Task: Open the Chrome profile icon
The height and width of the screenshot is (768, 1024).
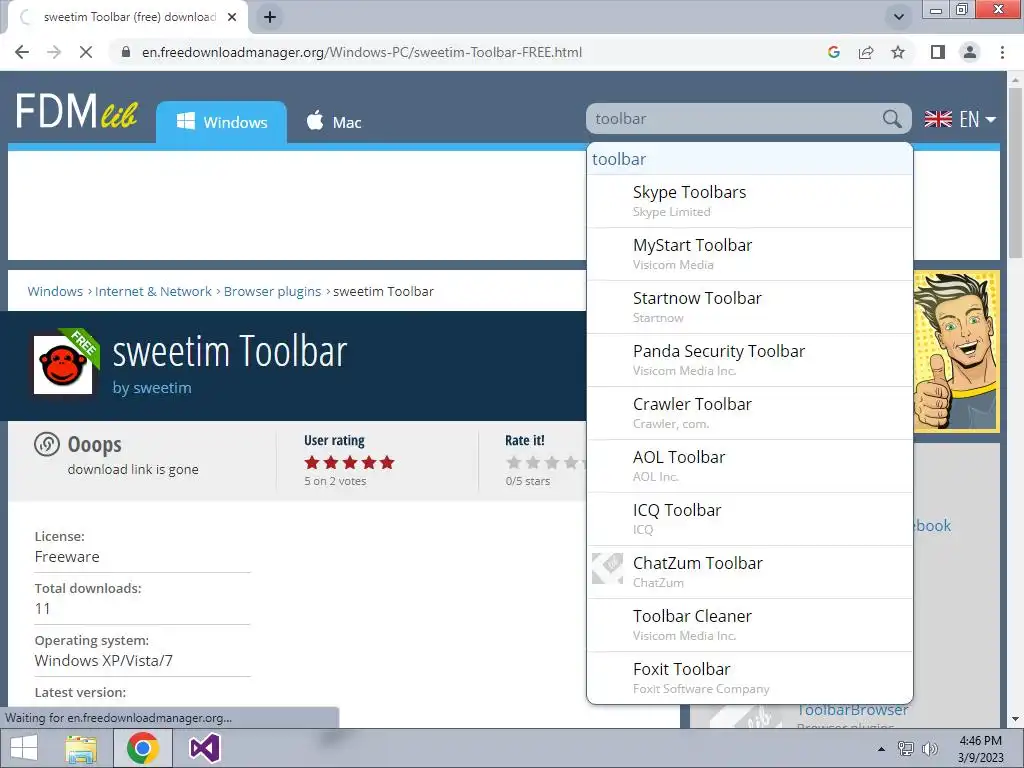Action: point(970,52)
